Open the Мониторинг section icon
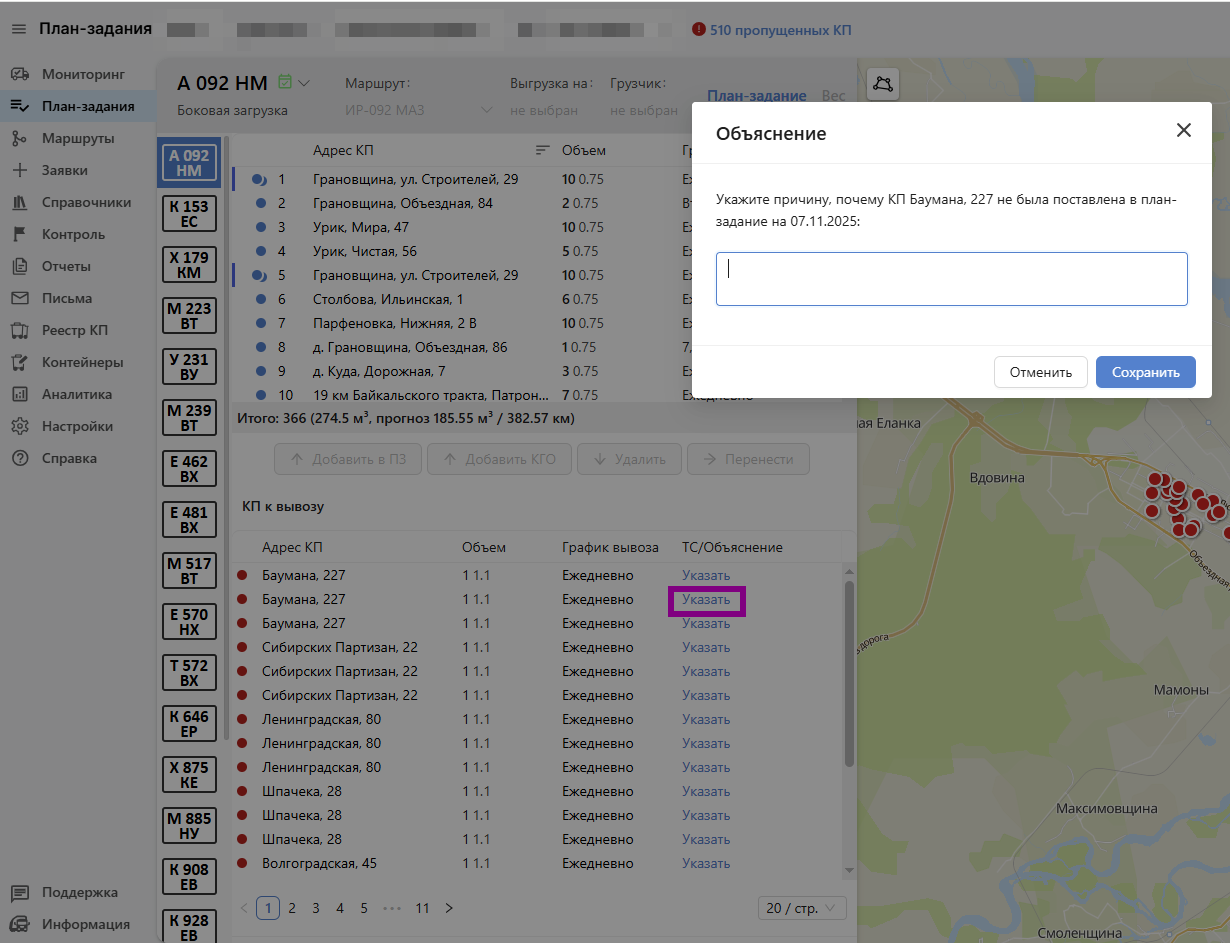 [19, 74]
